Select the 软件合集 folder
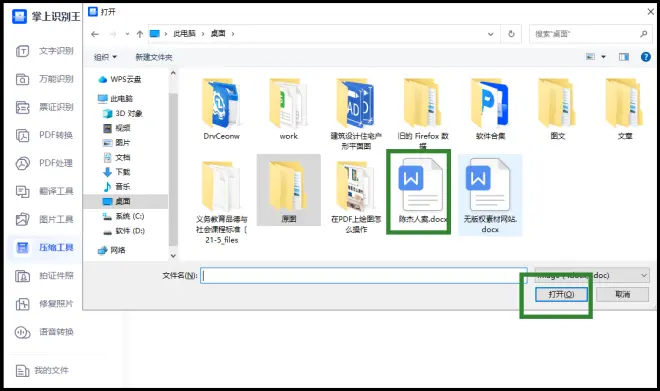 [490, 109]
